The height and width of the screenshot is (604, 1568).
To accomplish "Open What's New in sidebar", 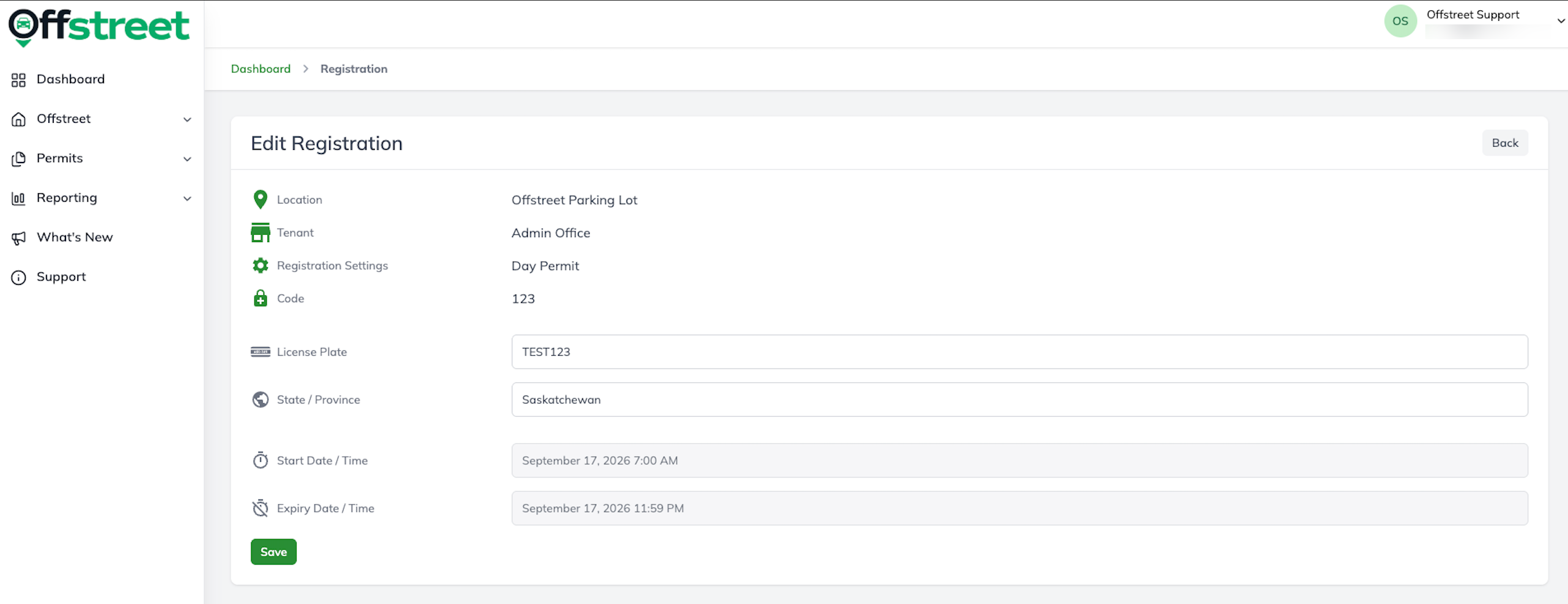I will tap(75, 237).
